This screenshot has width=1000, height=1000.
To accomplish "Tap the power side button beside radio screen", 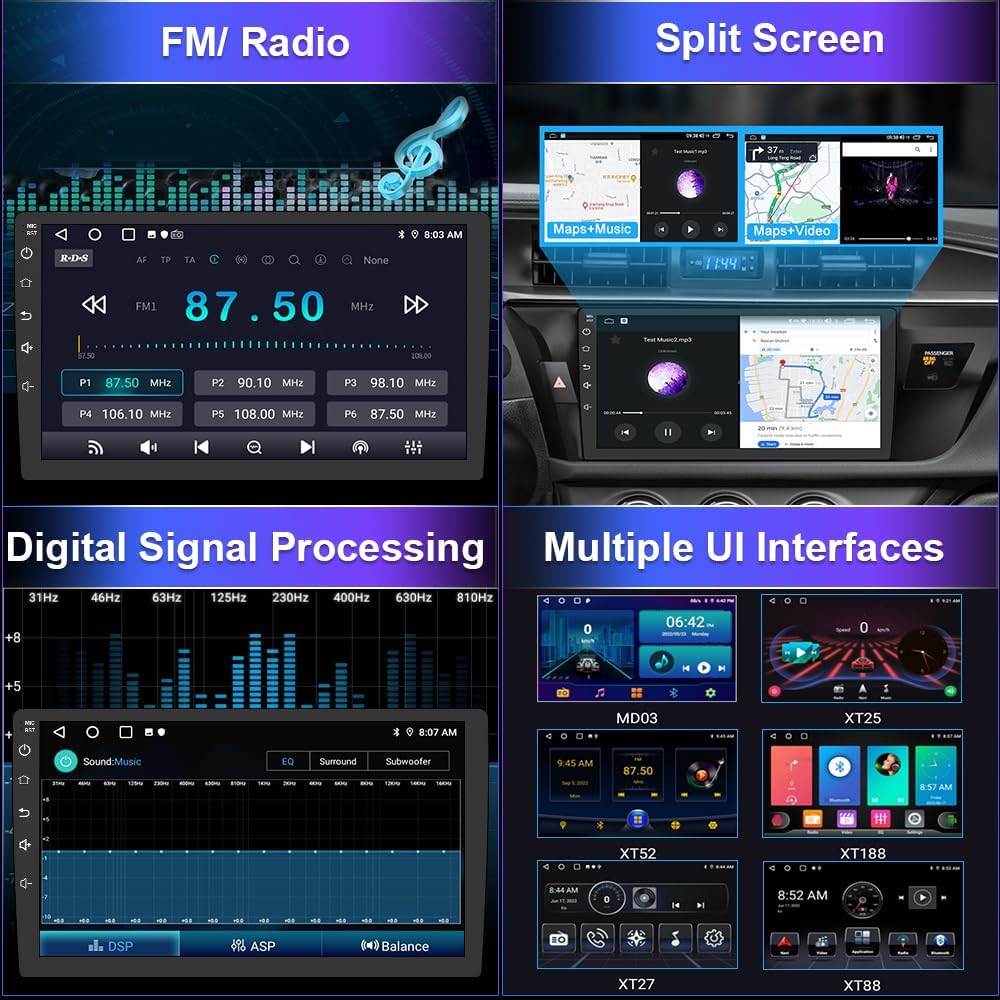I will tap(27, 253).
